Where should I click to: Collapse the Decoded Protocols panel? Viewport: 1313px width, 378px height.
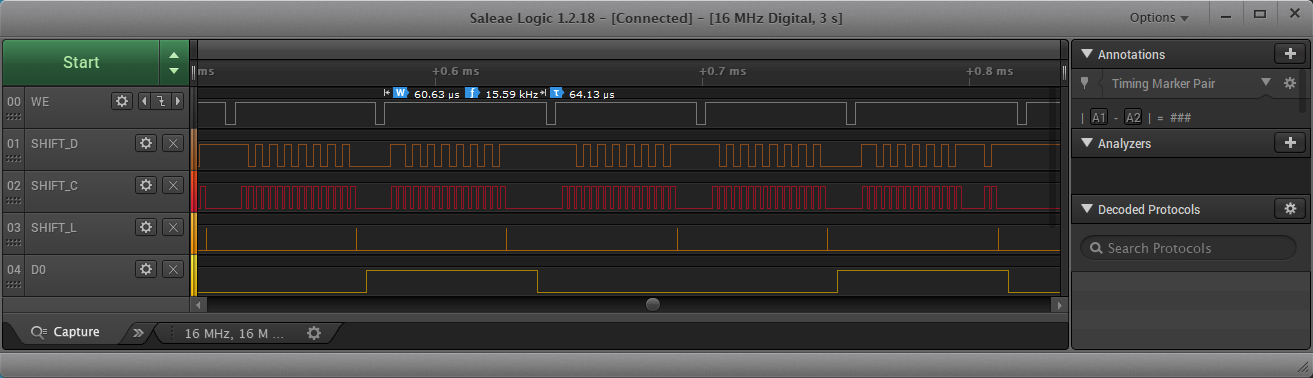(x=1086, y=209)
